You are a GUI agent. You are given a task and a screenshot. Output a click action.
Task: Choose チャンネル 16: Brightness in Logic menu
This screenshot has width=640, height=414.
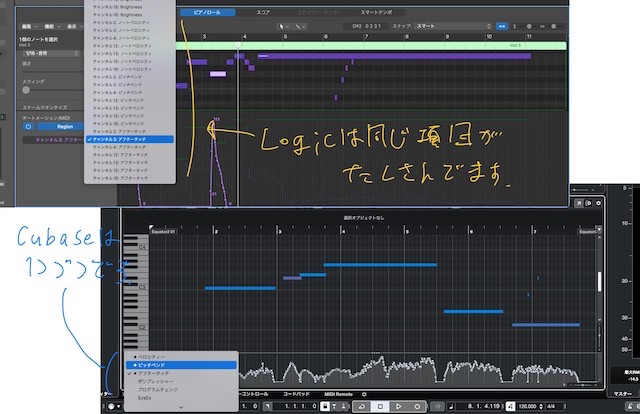point(130,15)
